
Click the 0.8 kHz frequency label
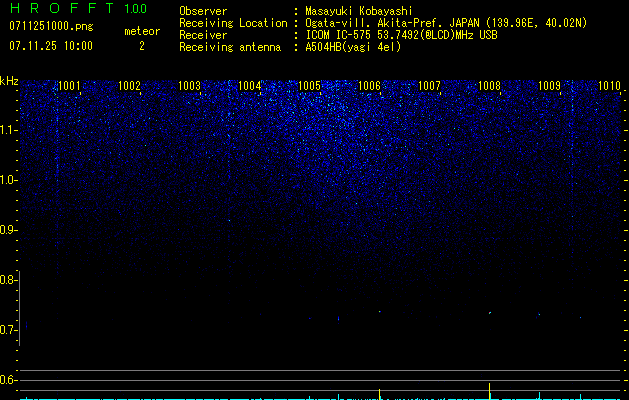[x=7, y=280]
